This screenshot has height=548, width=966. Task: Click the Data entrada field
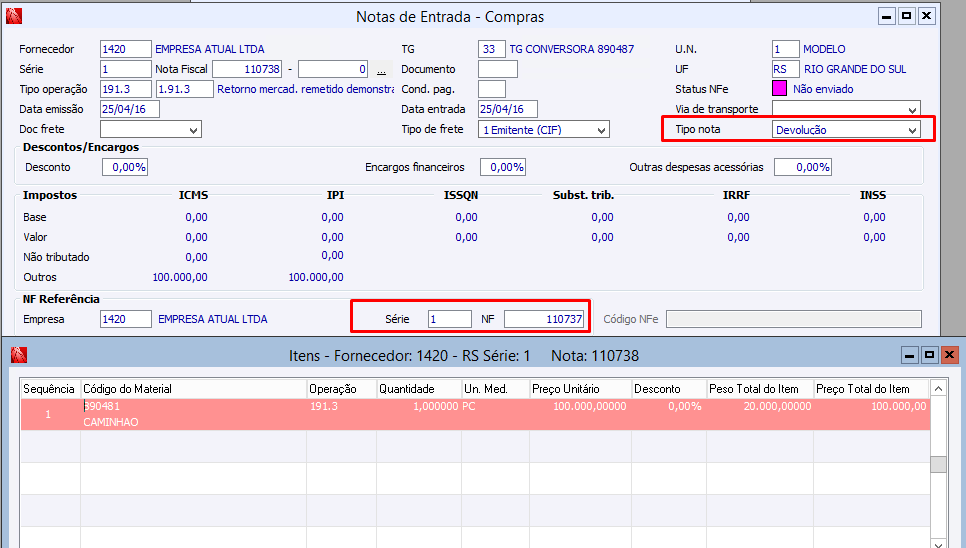click(508, 109)
